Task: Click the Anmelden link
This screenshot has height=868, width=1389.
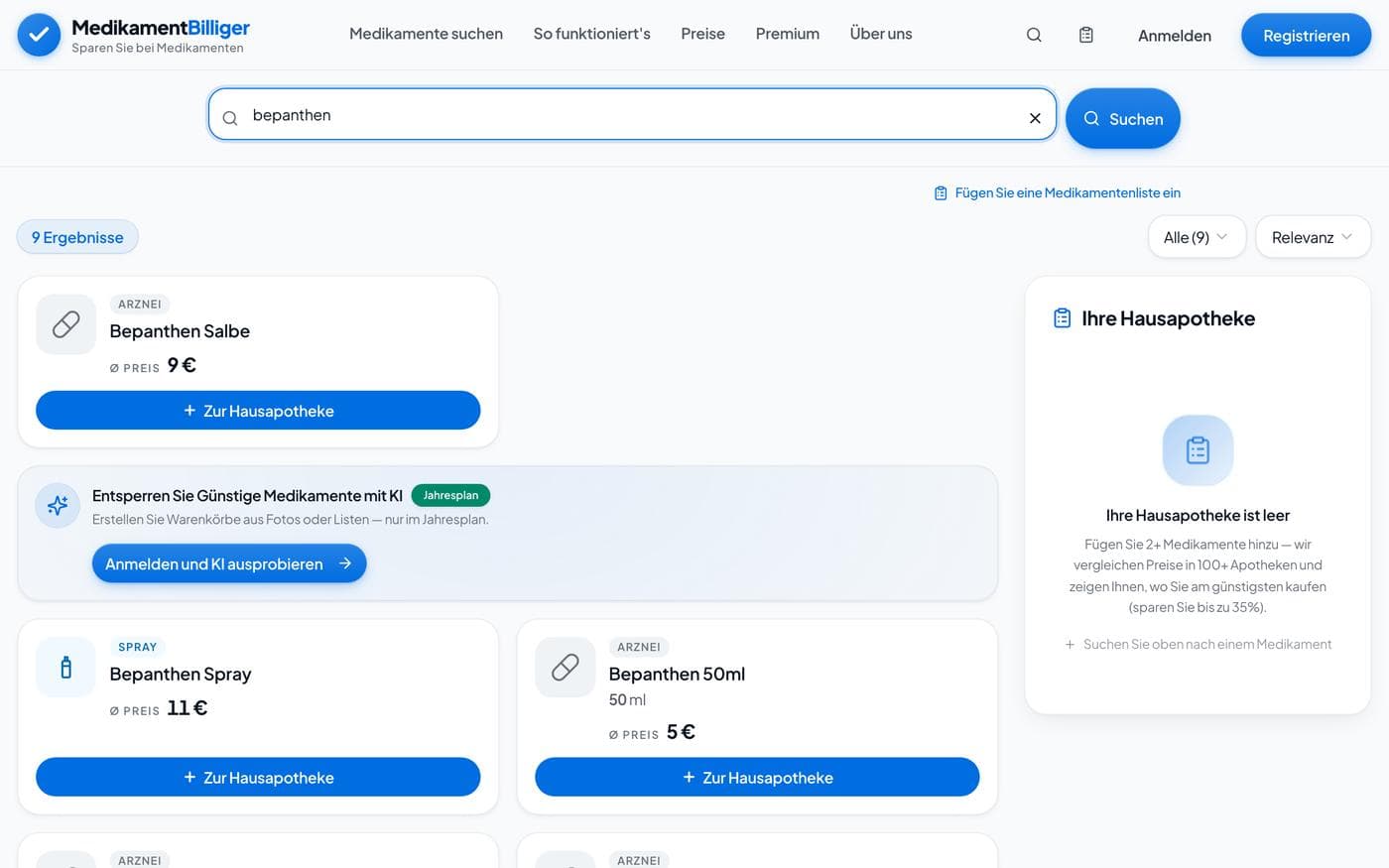Action: (x=1175, y=36)
